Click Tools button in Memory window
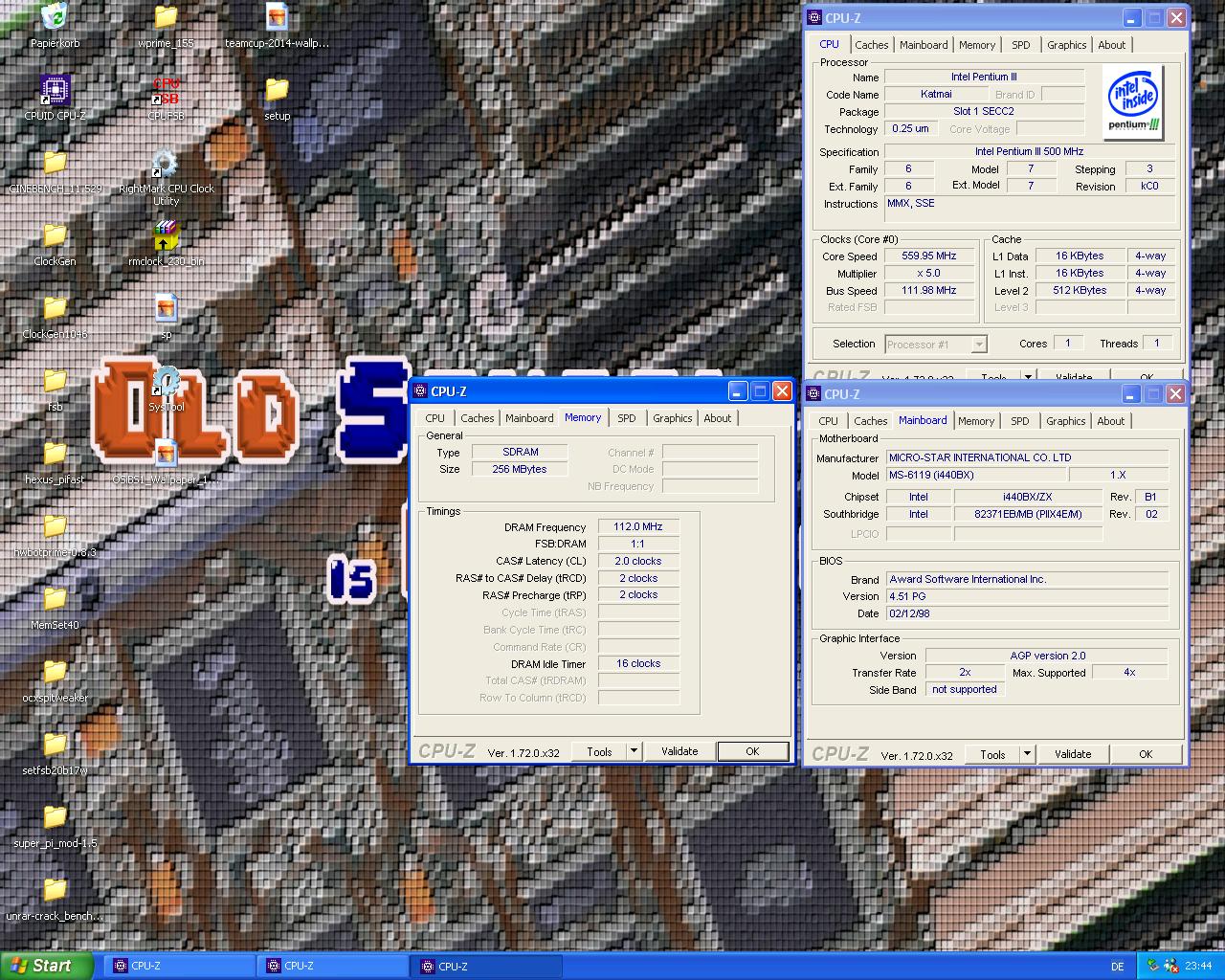1225x980 pixels. 599,752
